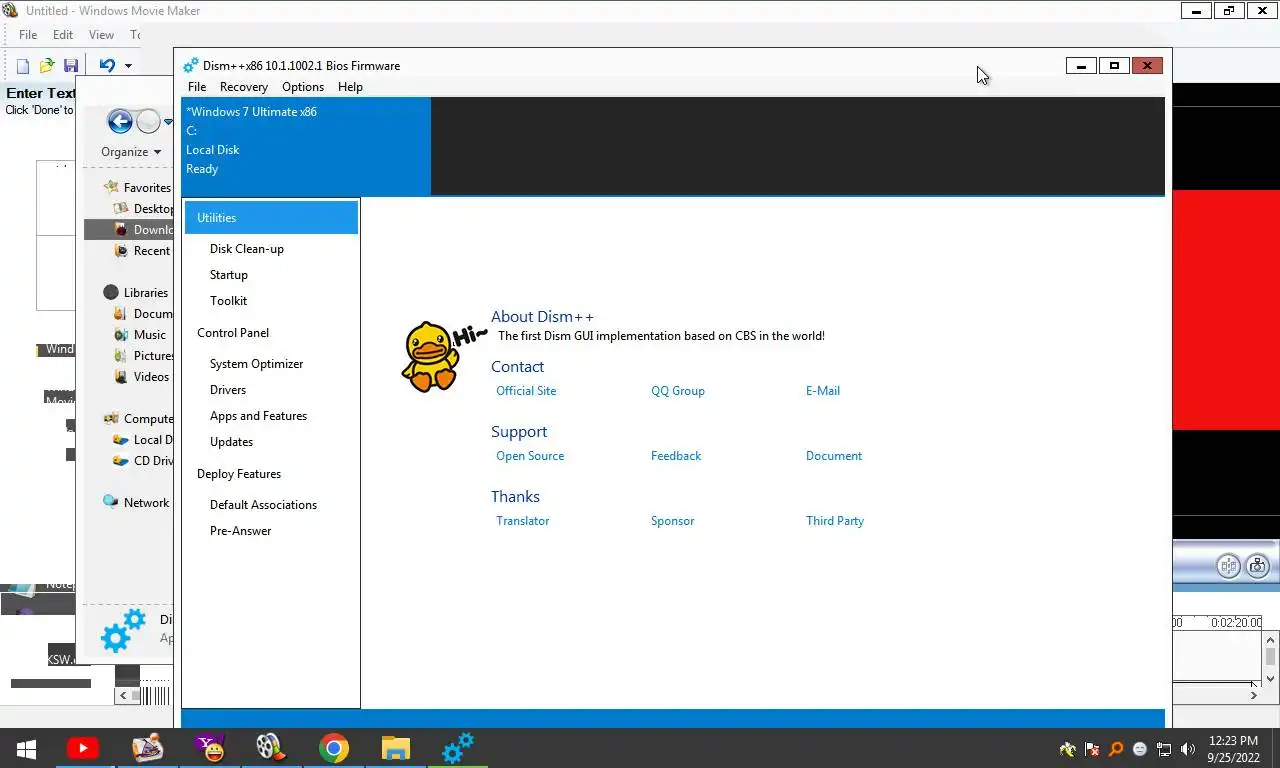Open Toolkit in Dism++ sidebar
Viewport: 1280px width, 768px height.
click(229, 301)
